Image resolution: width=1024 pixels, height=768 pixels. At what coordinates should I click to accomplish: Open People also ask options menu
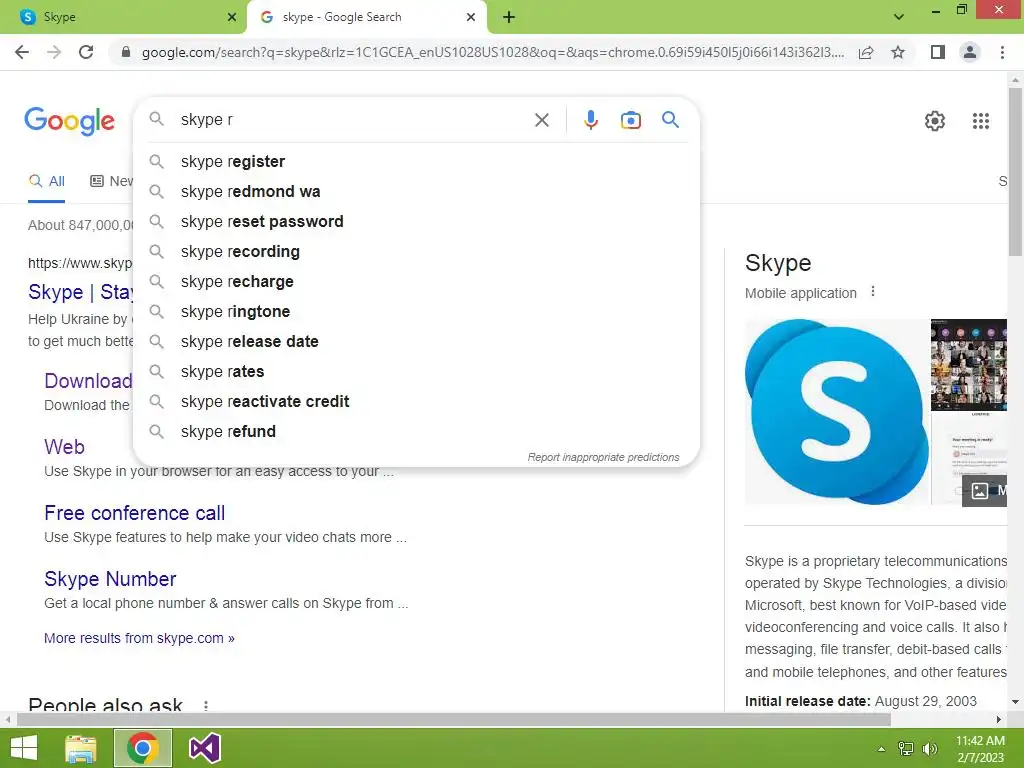(x=206, y=706)
